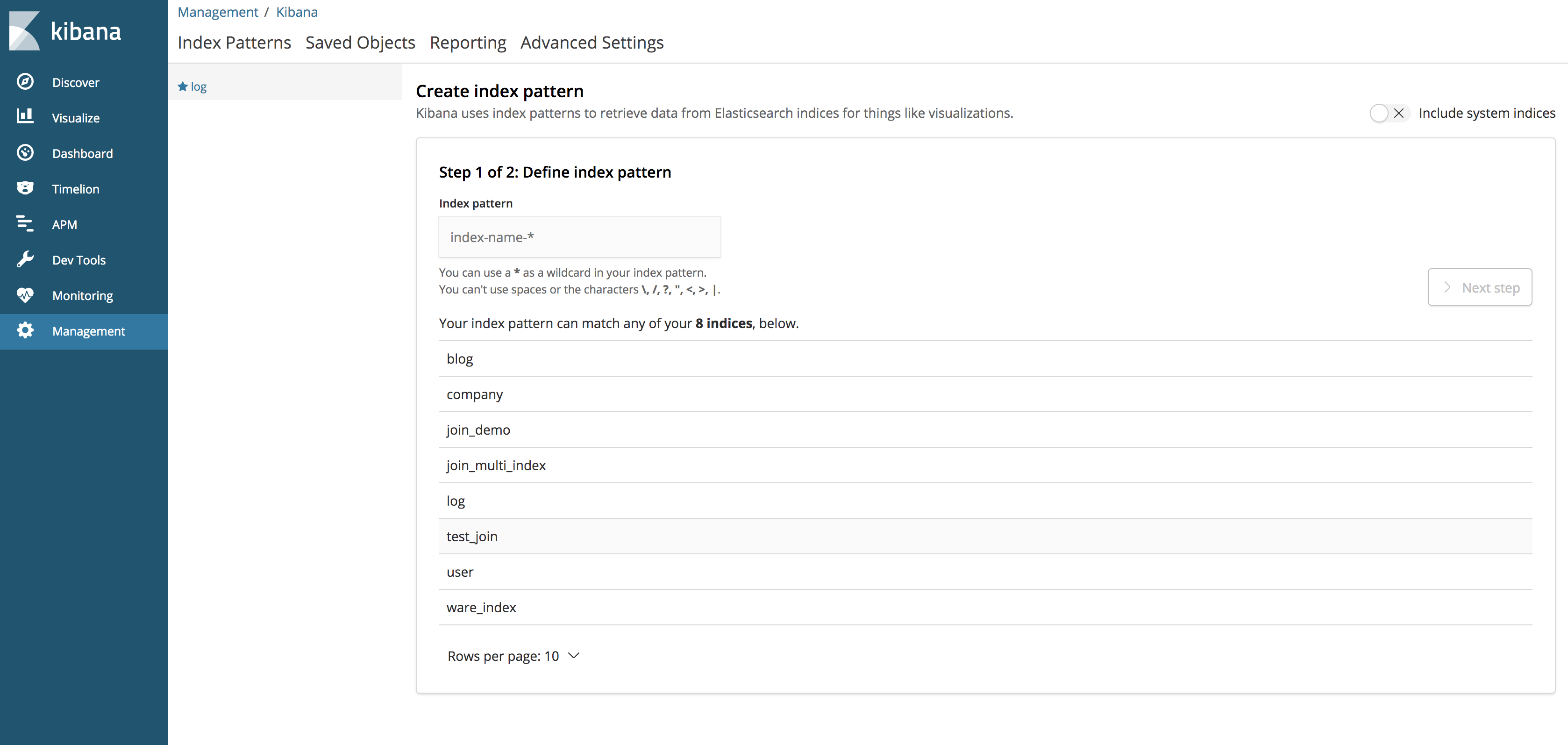Click the APM lines icon
Image resolution: width=1568 pixels, height=745 pixels.
click(x=25, y=224)
